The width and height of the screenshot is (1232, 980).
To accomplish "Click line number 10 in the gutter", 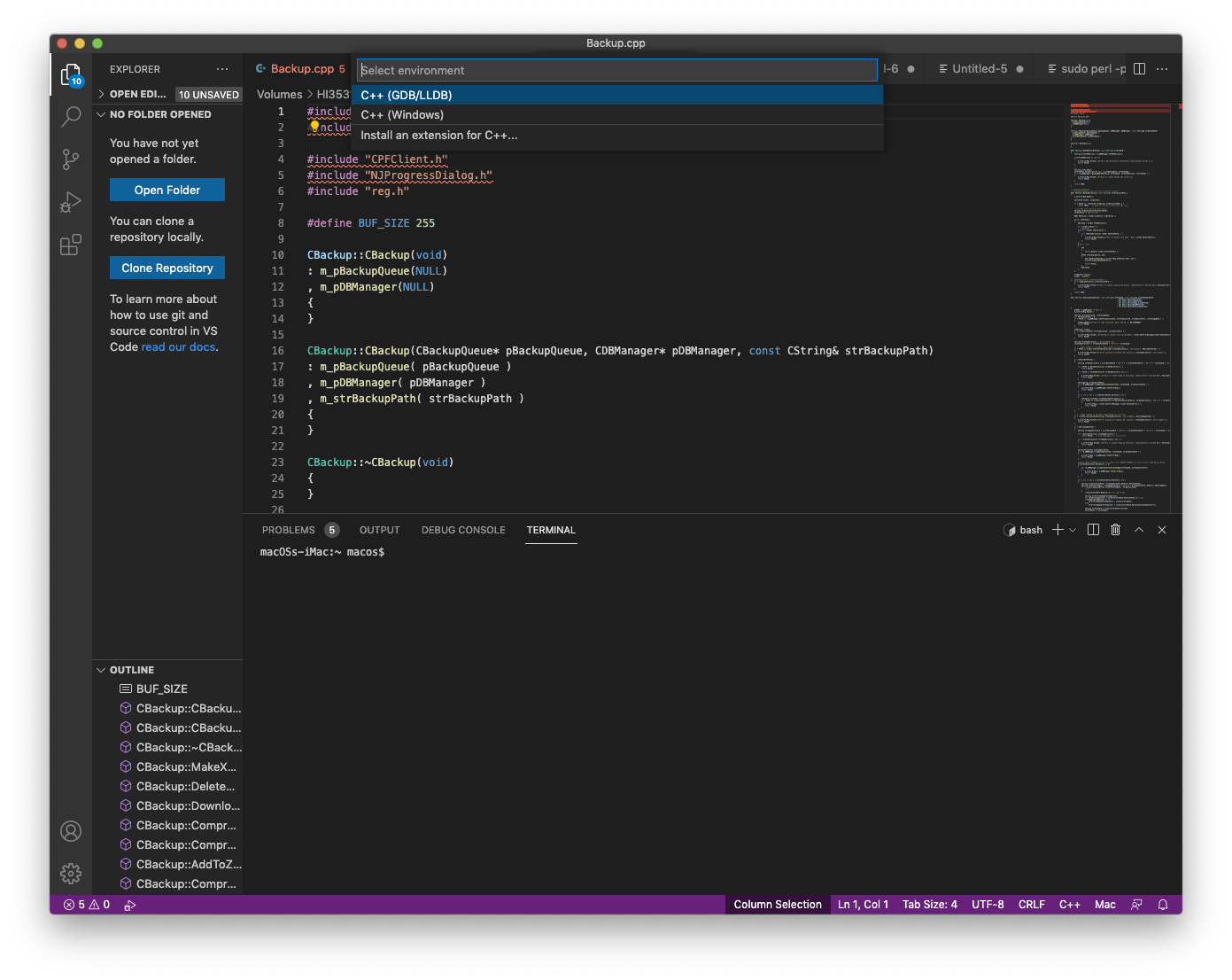I will 278,255.
